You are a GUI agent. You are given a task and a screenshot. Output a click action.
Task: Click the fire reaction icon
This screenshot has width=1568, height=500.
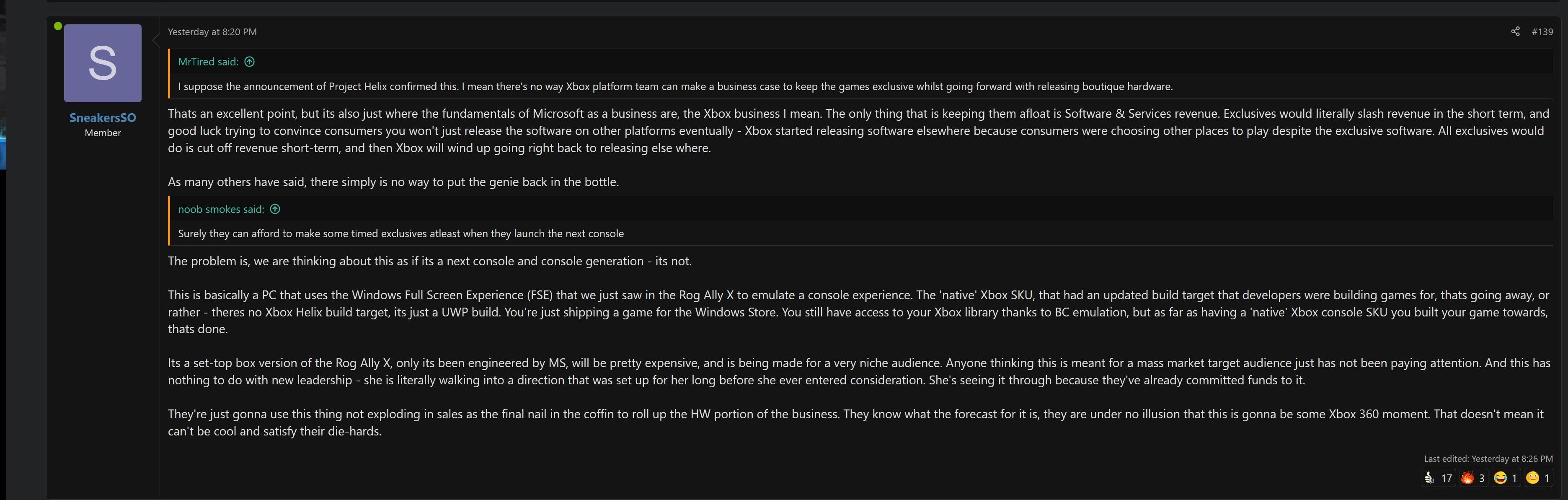point(1467,478)
